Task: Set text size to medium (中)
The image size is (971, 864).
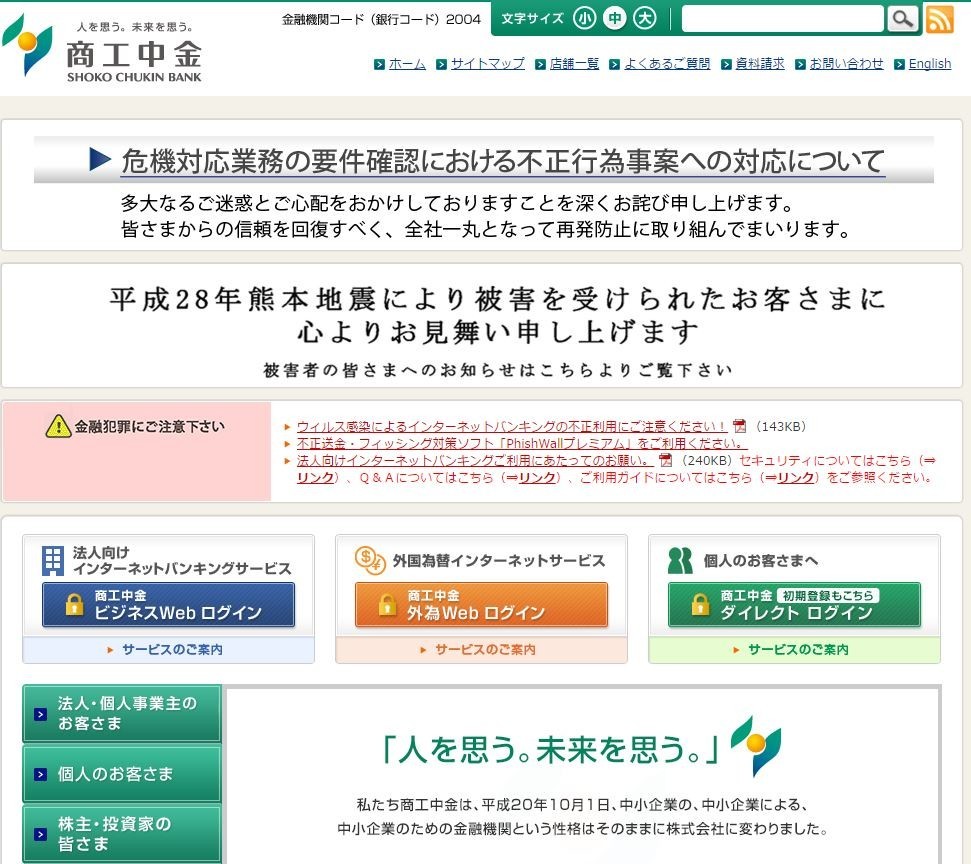Action: click(x=615, y=19)
